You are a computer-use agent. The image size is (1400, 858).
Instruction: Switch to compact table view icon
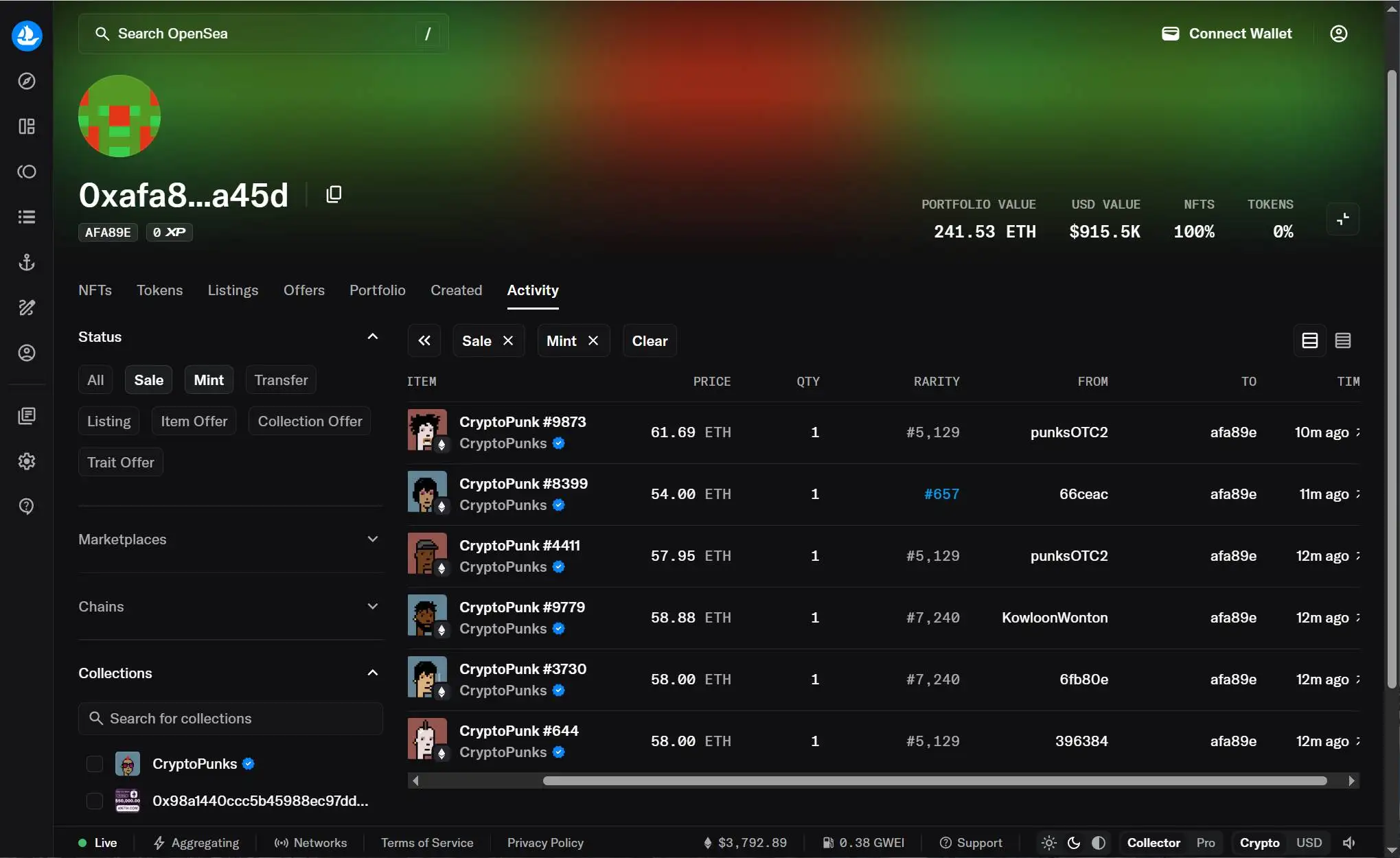(1343, 340)
